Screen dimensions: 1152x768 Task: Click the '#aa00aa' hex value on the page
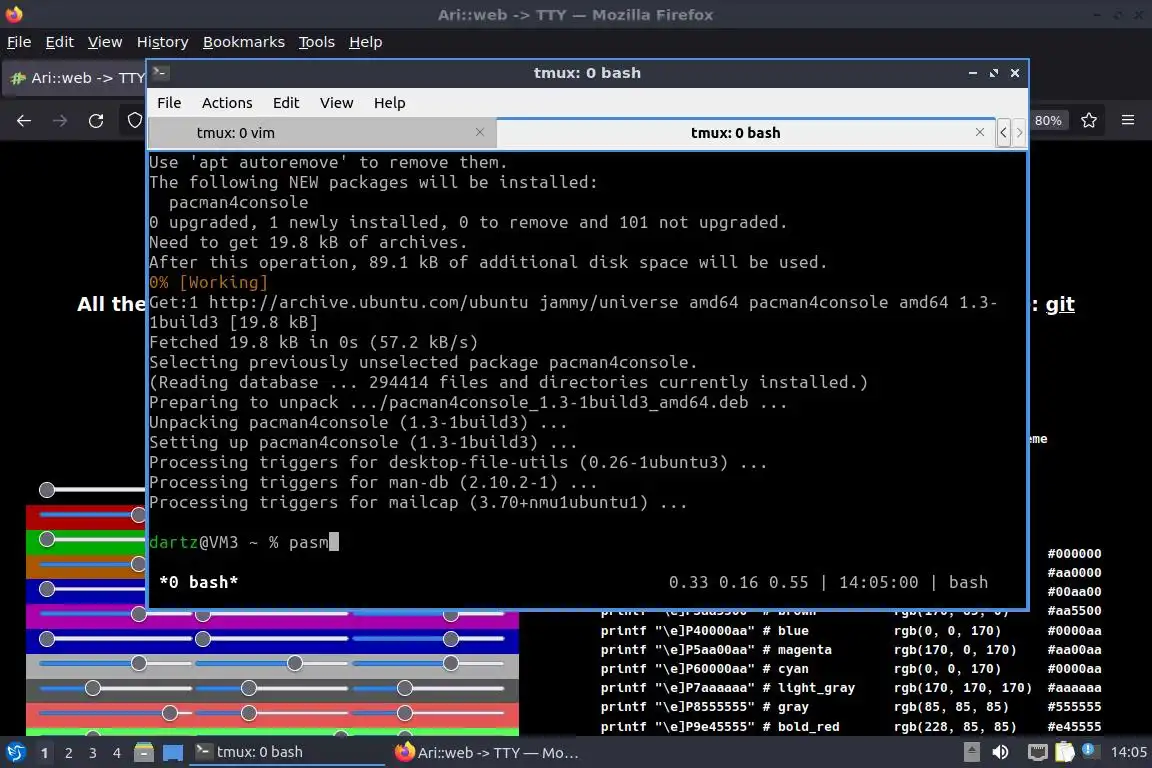1074,650
